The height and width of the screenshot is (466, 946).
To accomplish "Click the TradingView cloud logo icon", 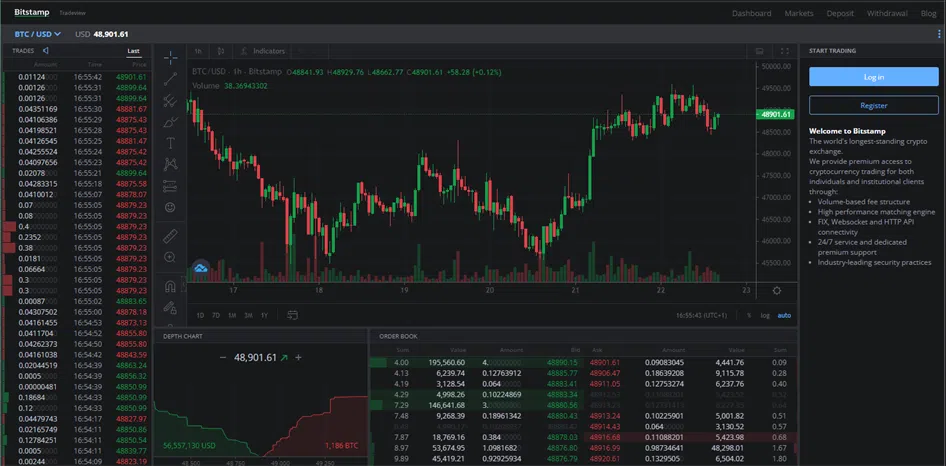I will [x=201, y=268].
